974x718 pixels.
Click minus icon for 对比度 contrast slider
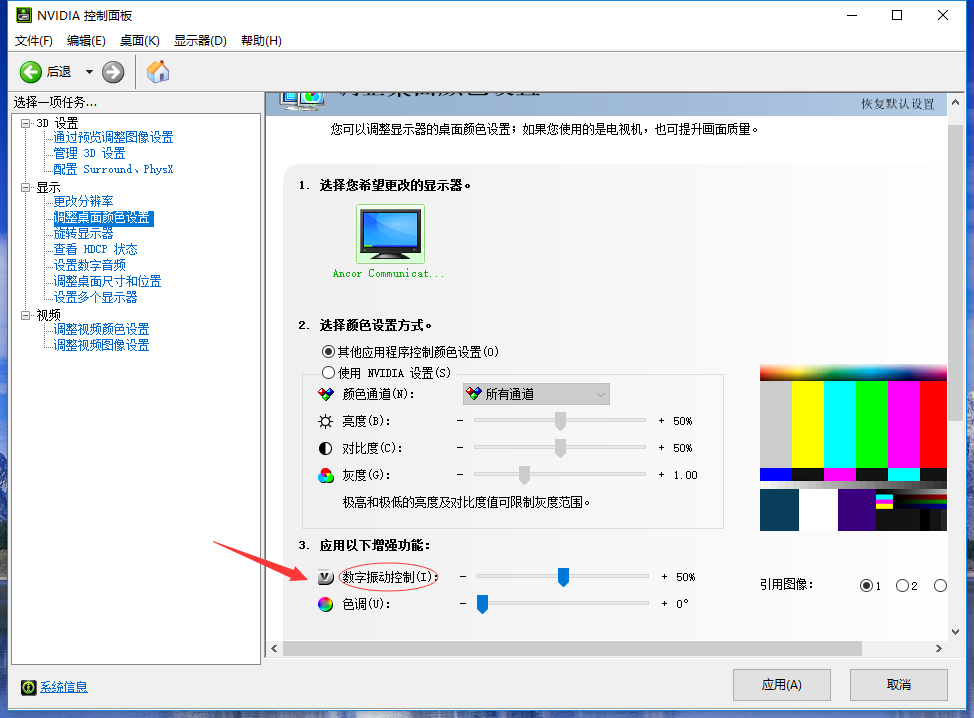pos(460,447)
